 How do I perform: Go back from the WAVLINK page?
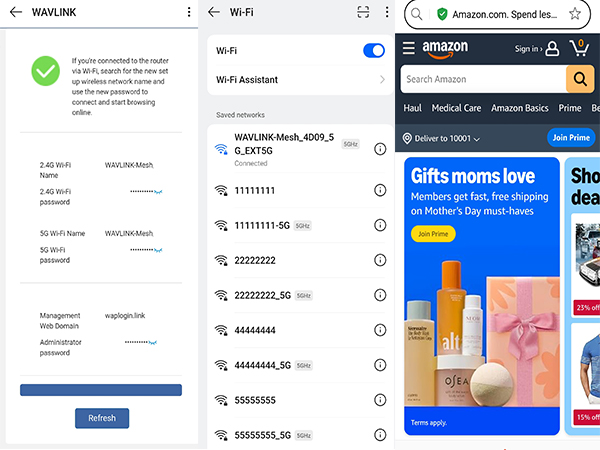(16, 12)
